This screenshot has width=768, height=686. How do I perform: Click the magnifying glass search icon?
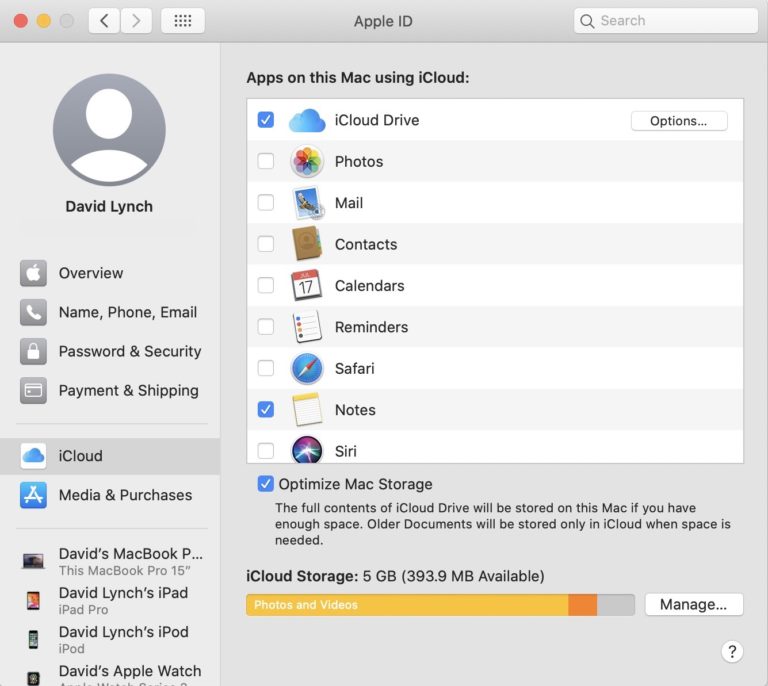pos(587,21)
